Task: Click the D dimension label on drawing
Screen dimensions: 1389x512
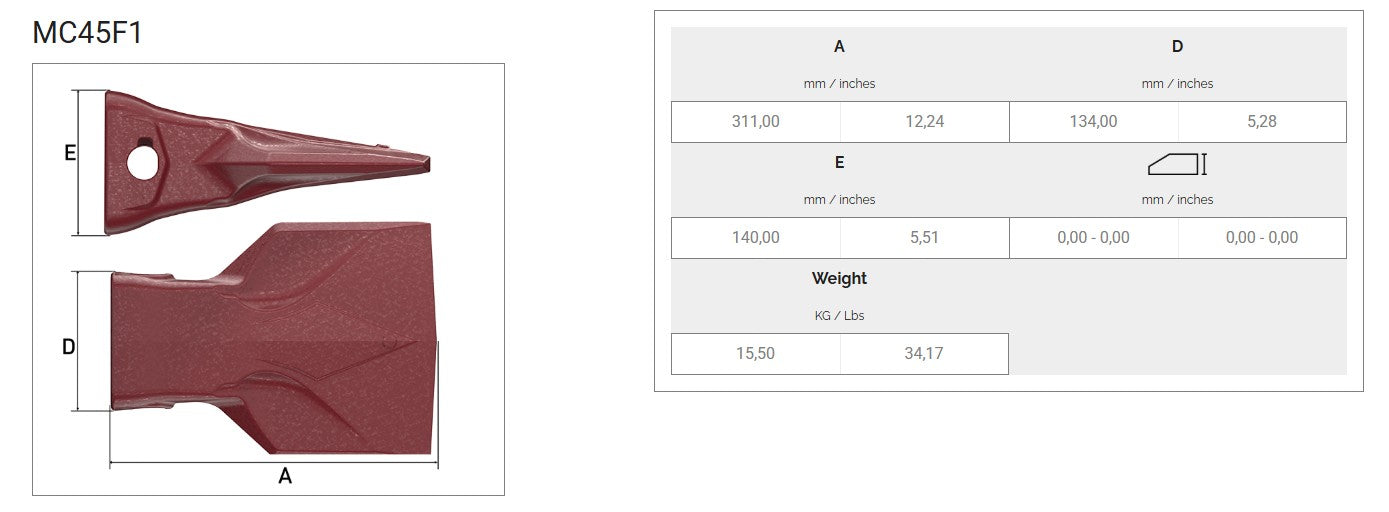Action: pyautogui.click(x=68, y=347)
